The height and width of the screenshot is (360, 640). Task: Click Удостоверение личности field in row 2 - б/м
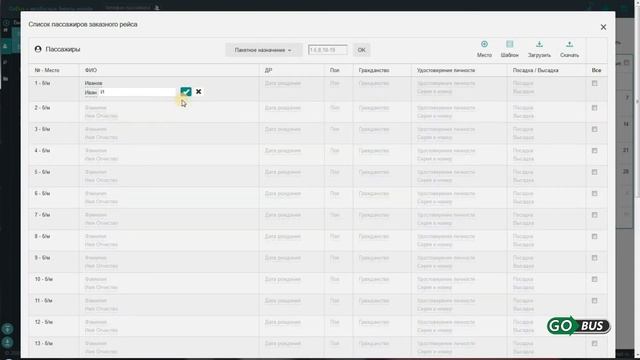(x=446, y=108)
